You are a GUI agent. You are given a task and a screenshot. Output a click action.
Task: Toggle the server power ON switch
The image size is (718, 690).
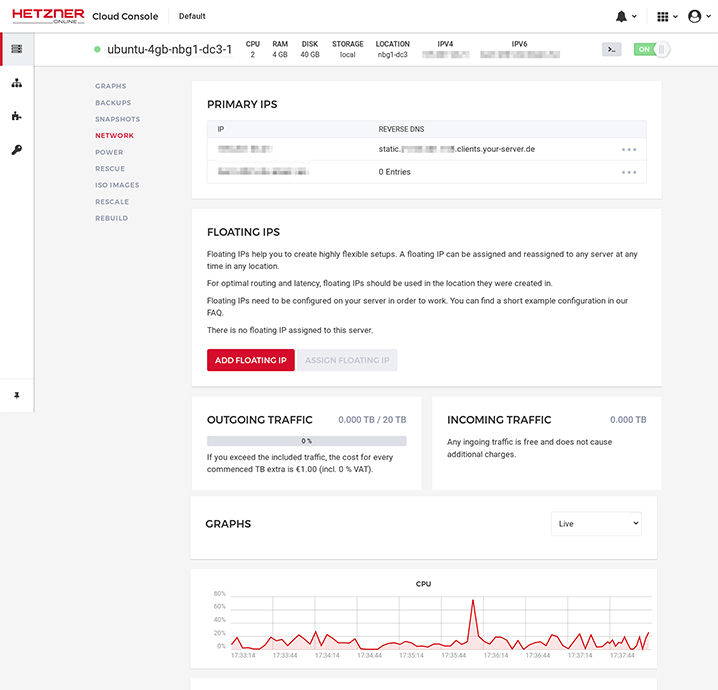click(x=652, y=49)
